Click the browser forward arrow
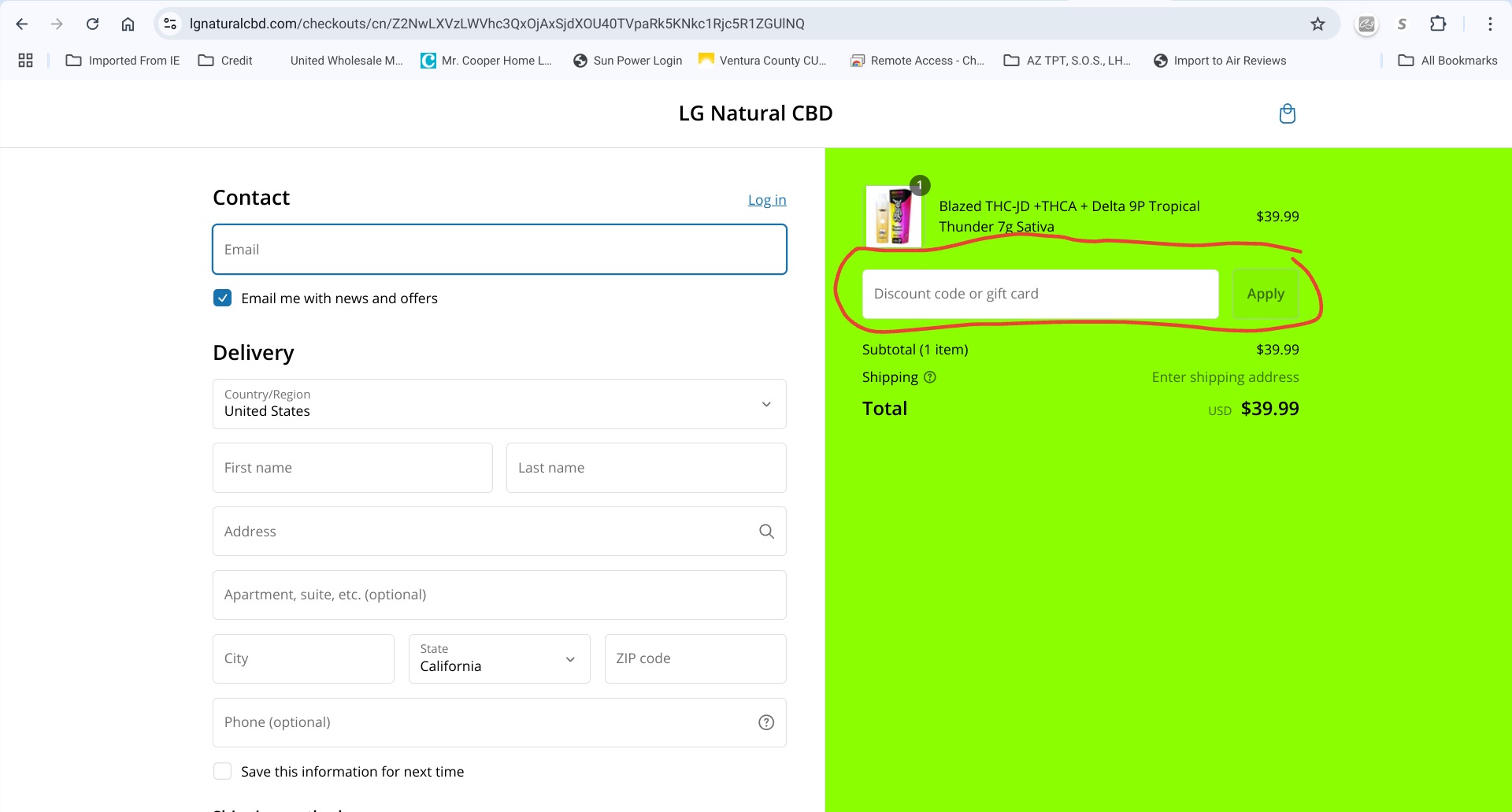 [57, 24]
